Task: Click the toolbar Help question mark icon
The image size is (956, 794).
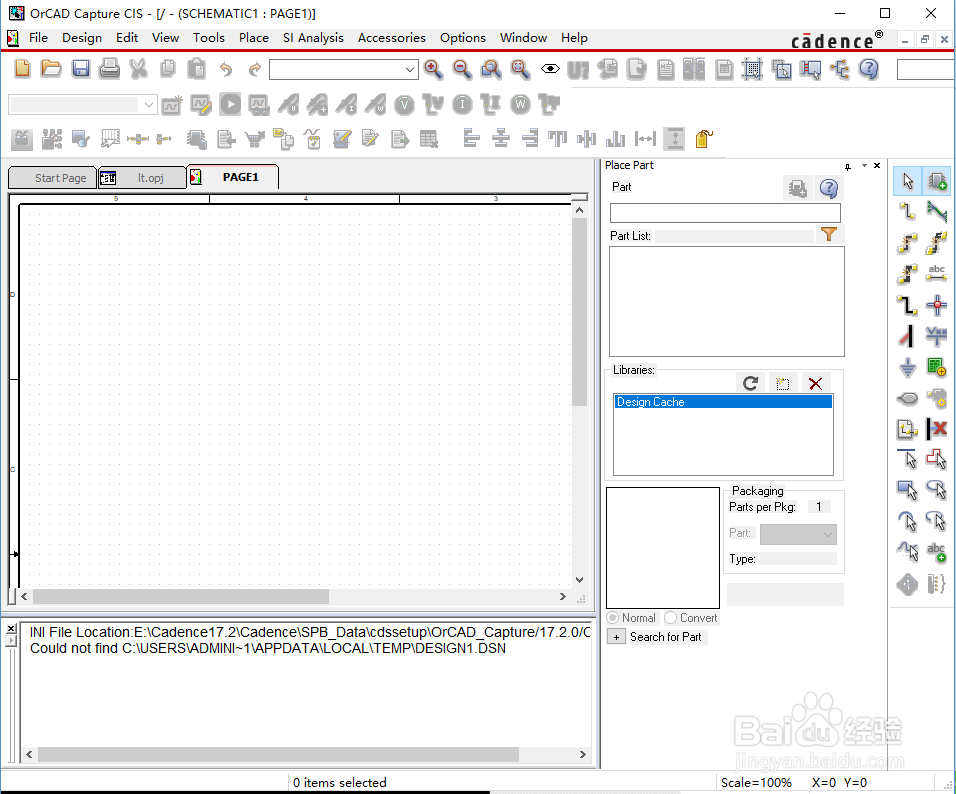Action: 869,69
